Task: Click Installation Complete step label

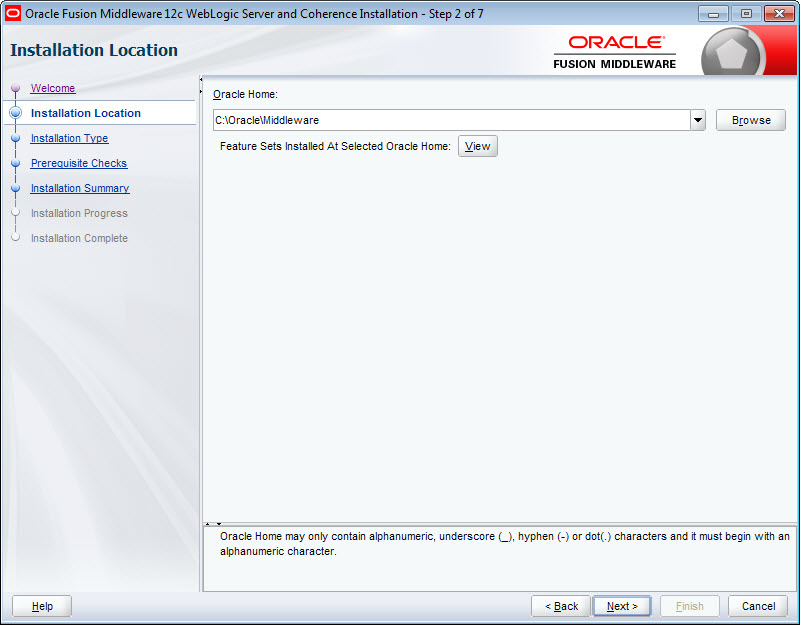Action: 79,238
